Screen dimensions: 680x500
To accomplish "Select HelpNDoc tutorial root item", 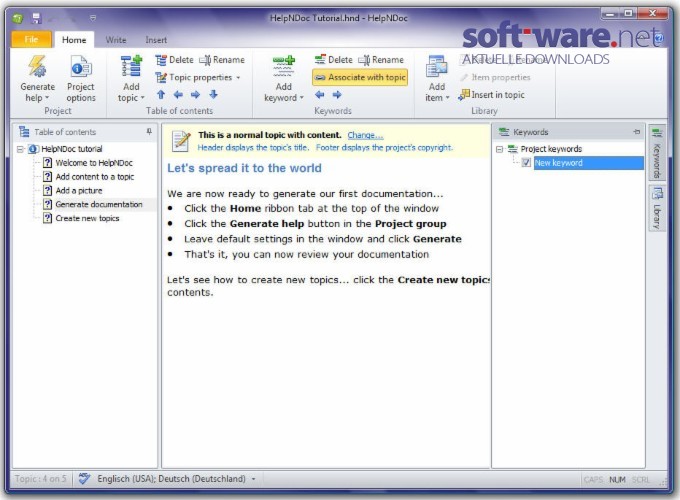I will [72, 149].
